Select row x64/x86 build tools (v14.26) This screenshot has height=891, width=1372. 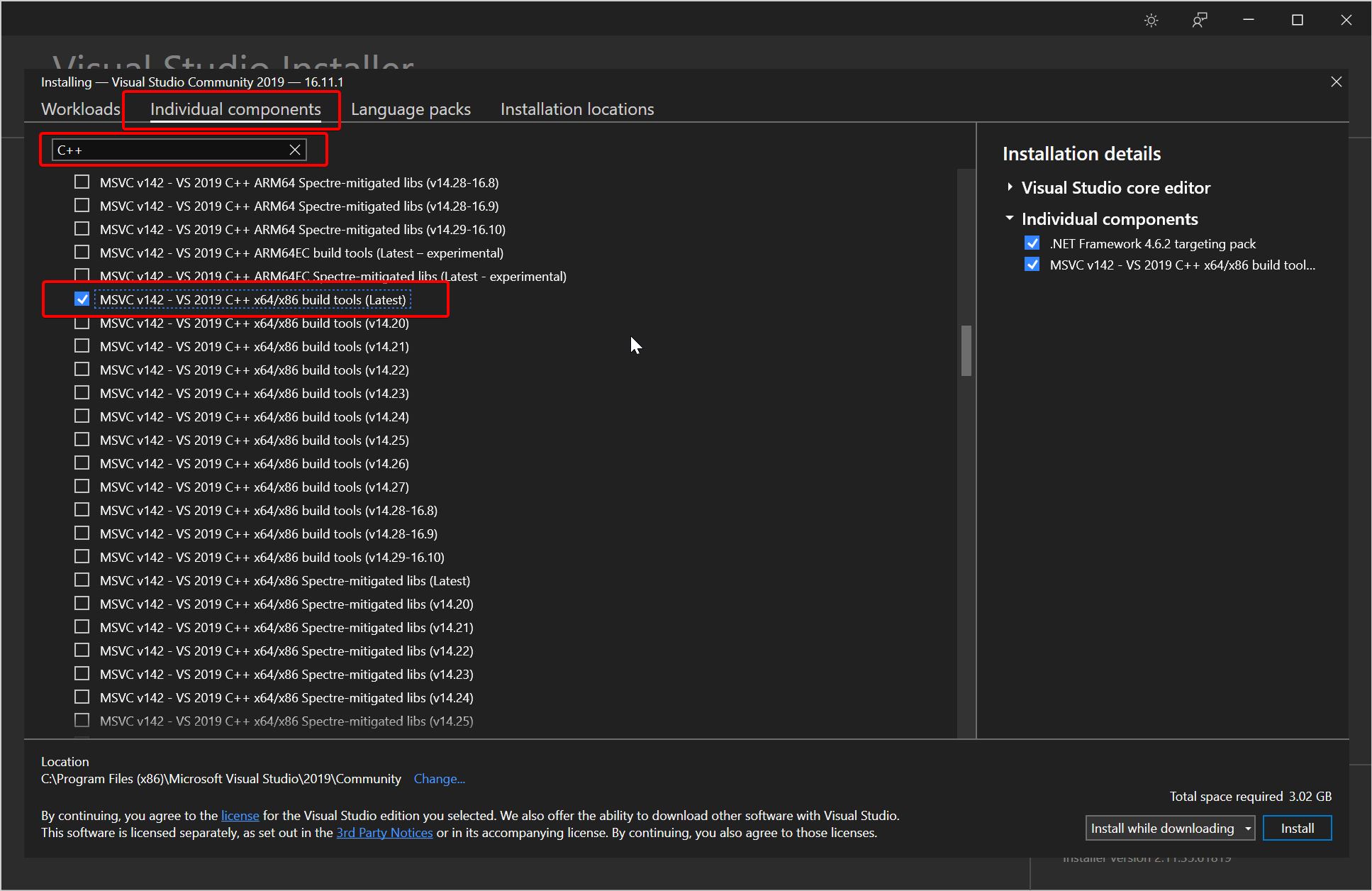coord(254,463)
